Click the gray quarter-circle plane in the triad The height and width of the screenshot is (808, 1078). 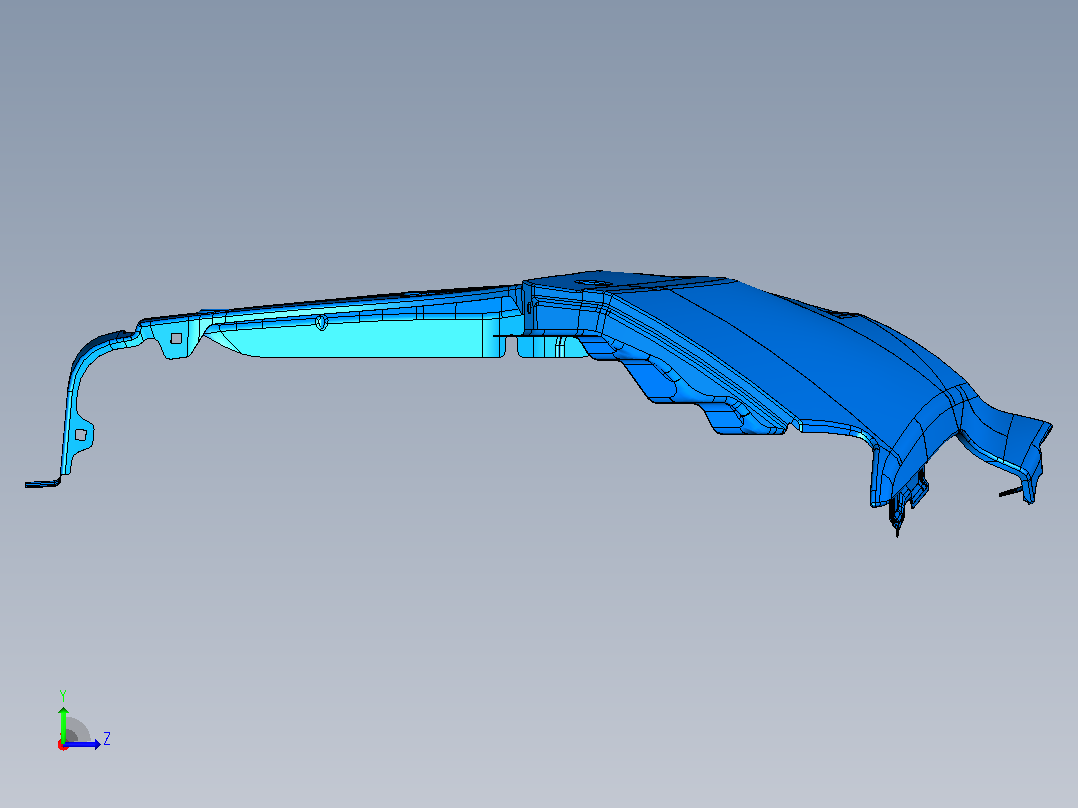[76, 732]
